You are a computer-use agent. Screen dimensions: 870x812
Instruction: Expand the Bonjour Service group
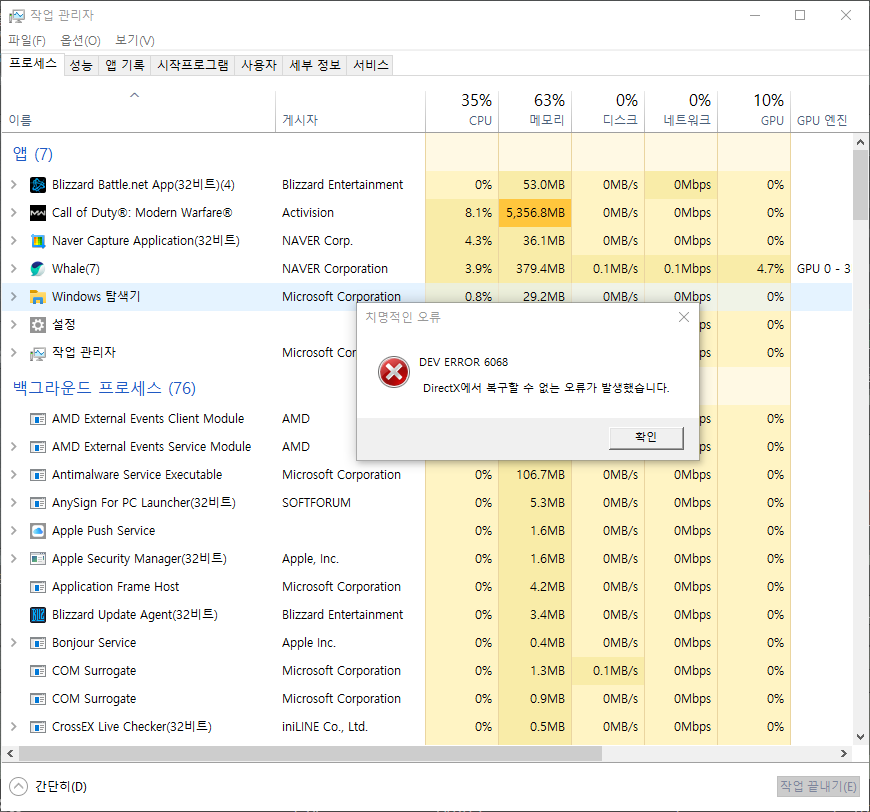tap(14, 643)
